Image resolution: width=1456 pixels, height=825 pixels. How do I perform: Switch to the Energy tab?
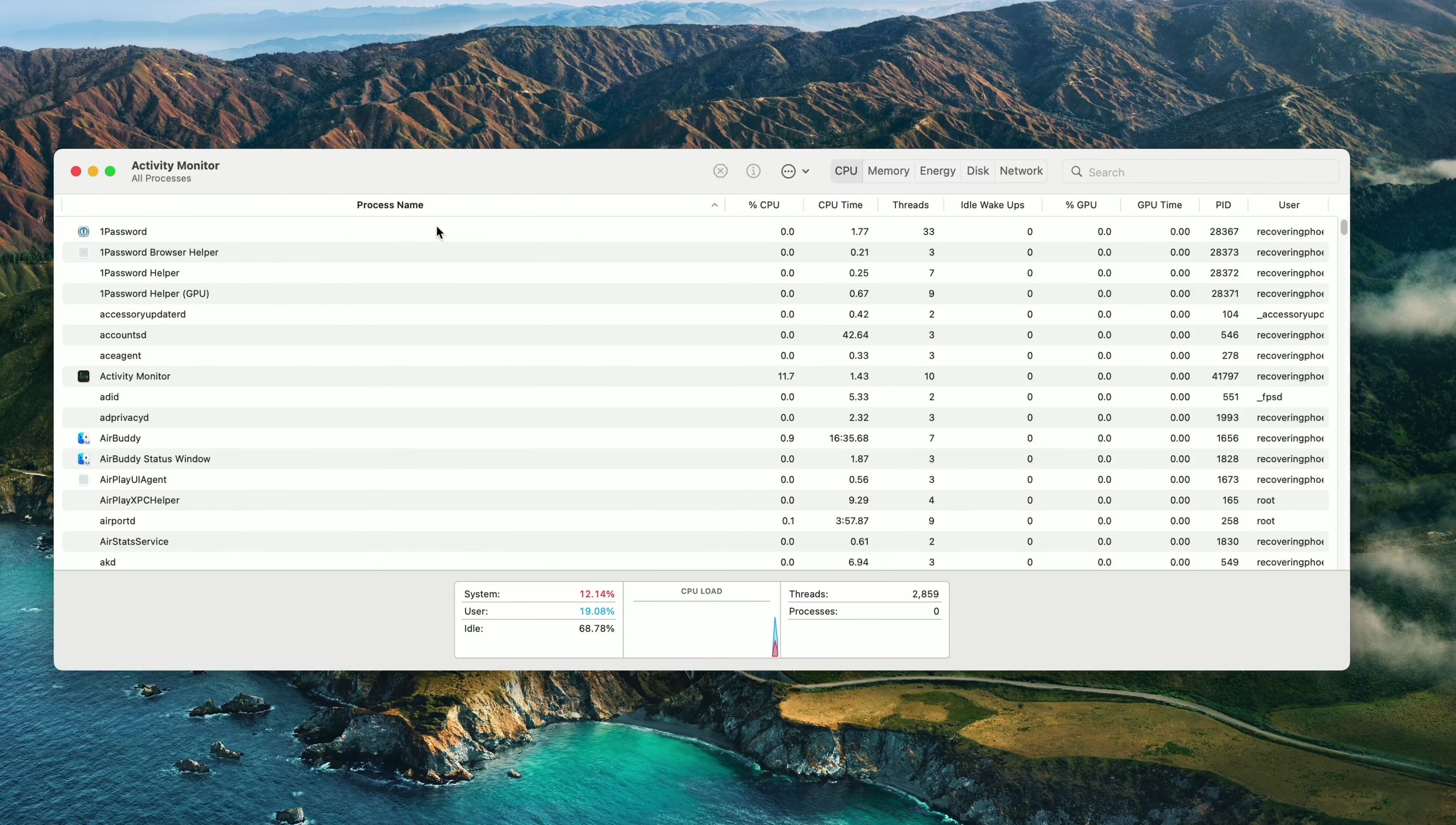[x=937, y=171]
